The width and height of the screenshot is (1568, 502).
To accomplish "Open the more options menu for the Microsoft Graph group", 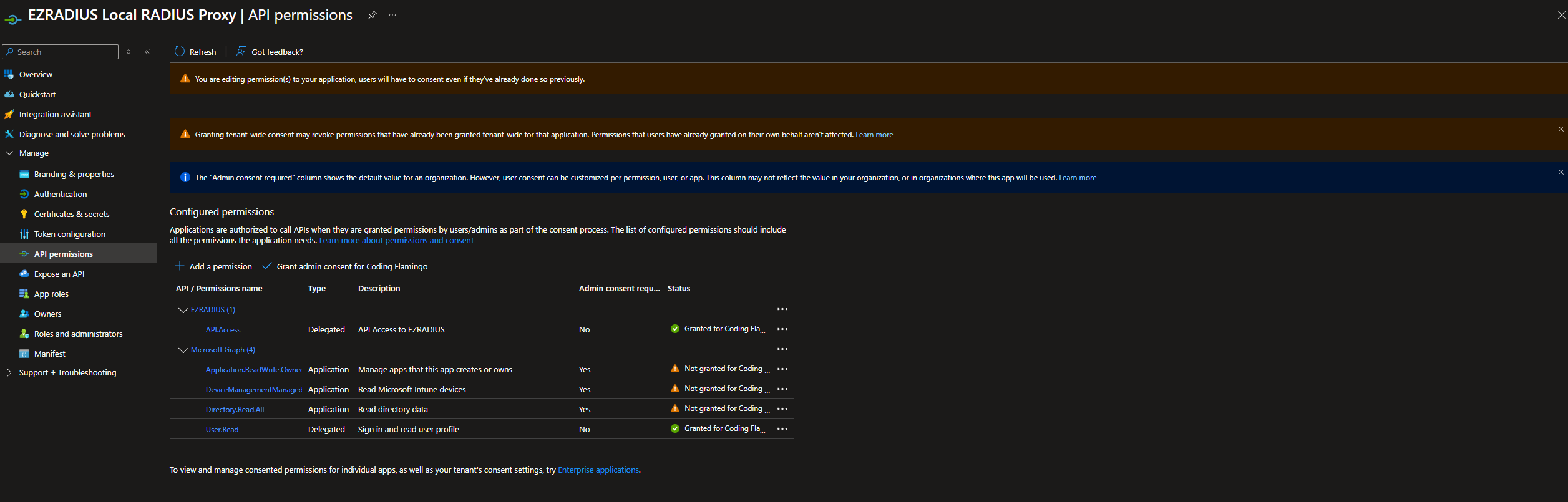I will click(x=782, y=349).
